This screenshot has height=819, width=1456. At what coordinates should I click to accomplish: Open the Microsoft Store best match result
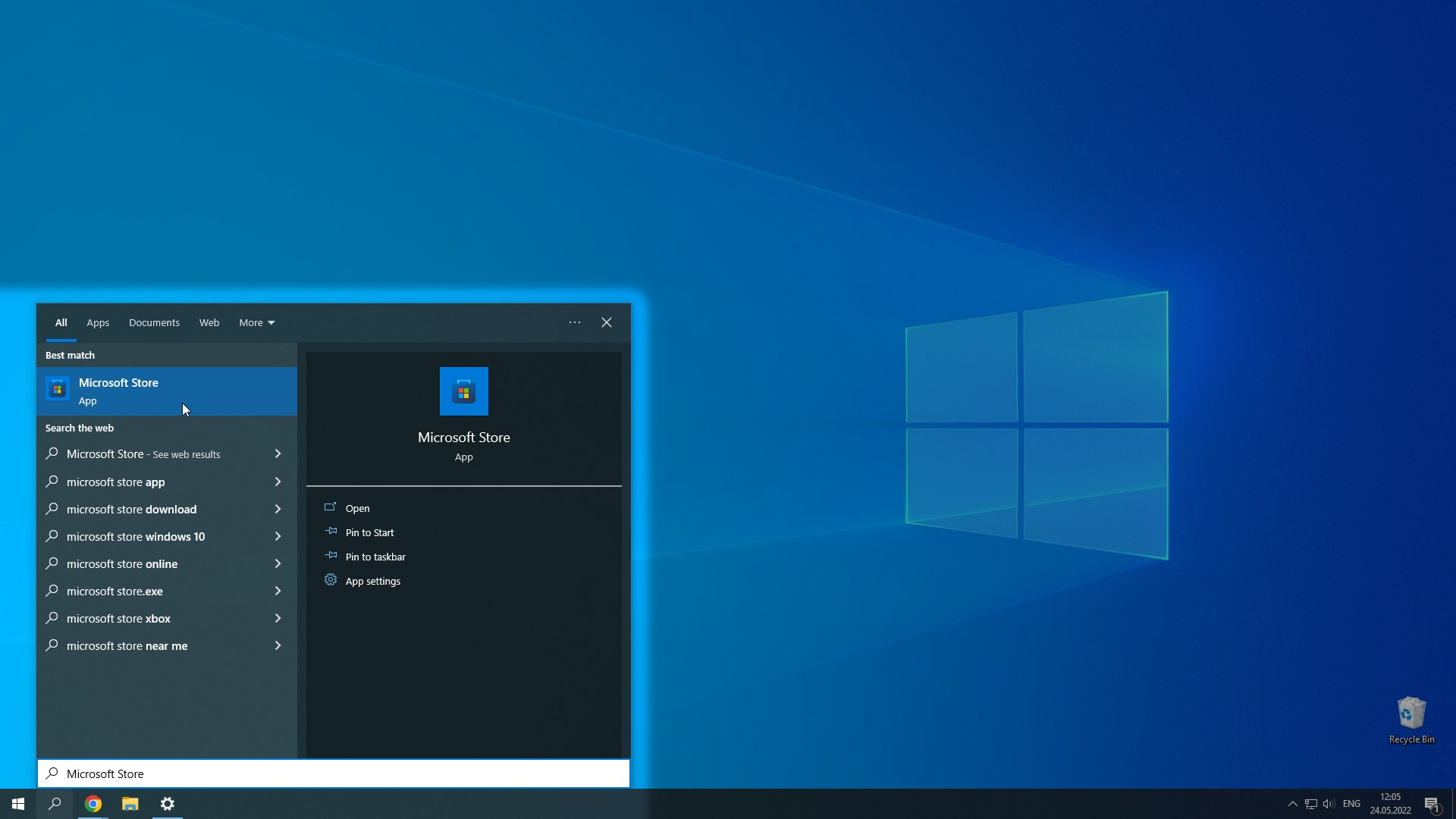click(167, 391)
